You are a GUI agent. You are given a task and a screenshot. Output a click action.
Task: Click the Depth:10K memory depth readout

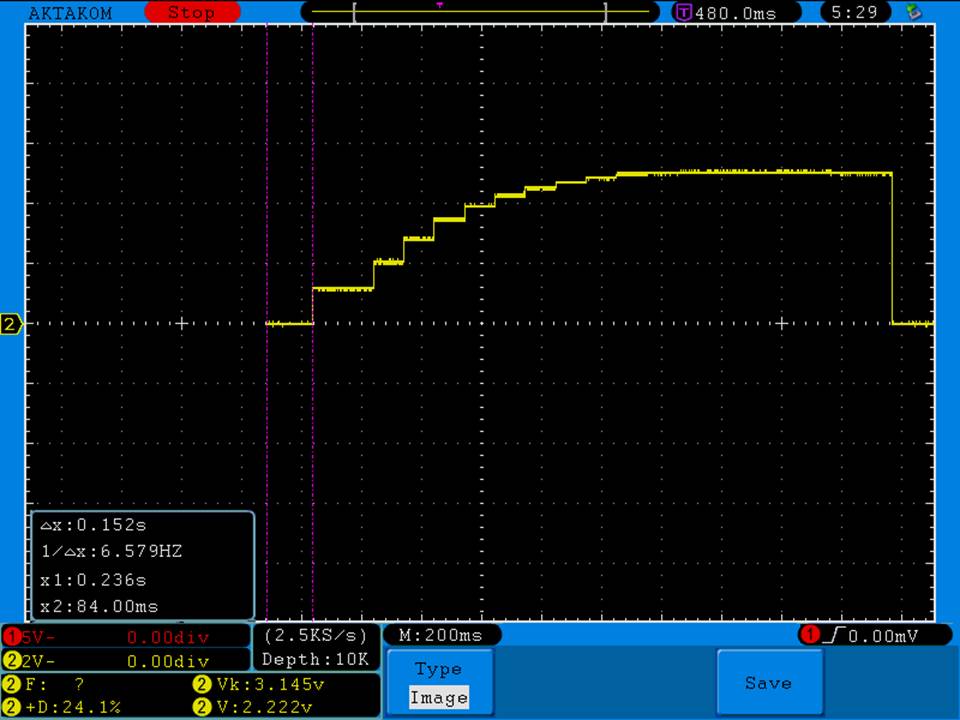point(316,659)
